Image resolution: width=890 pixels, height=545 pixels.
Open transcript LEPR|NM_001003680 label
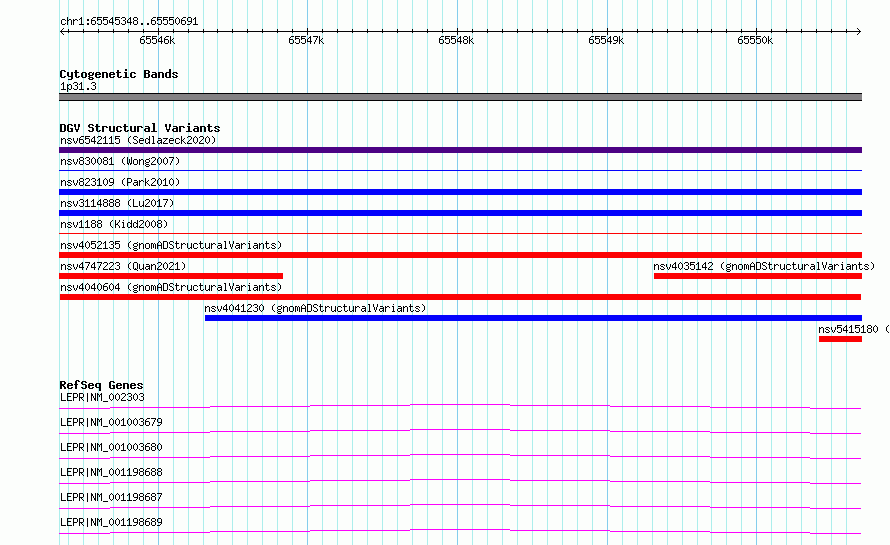111,447
